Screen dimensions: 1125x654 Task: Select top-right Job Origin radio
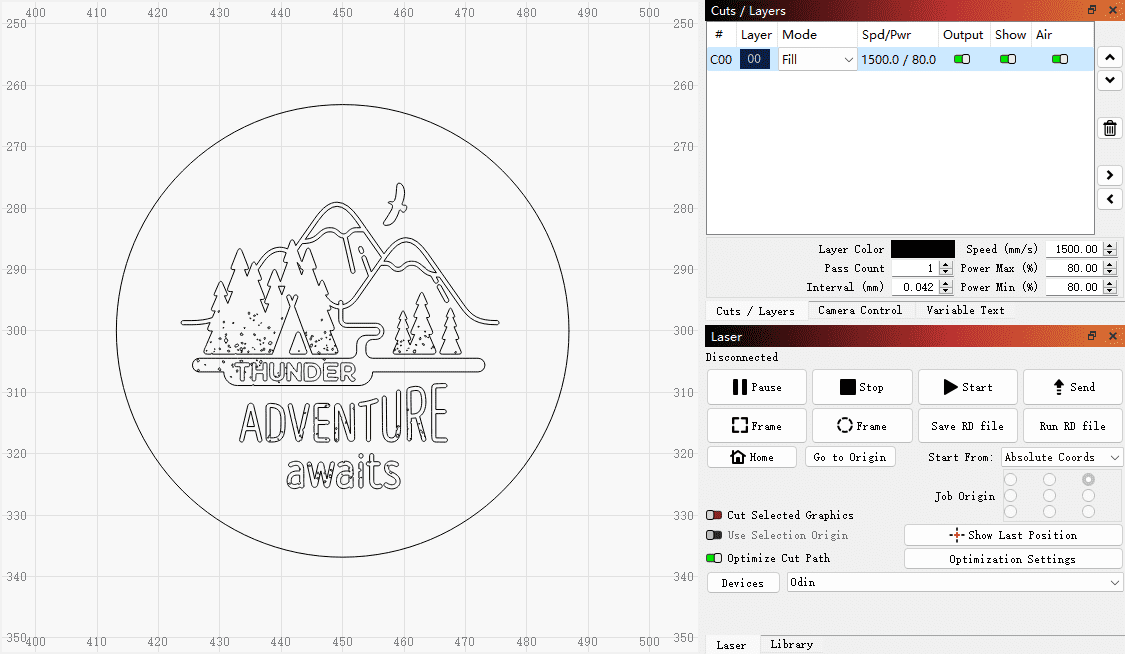click(1088, 479)
